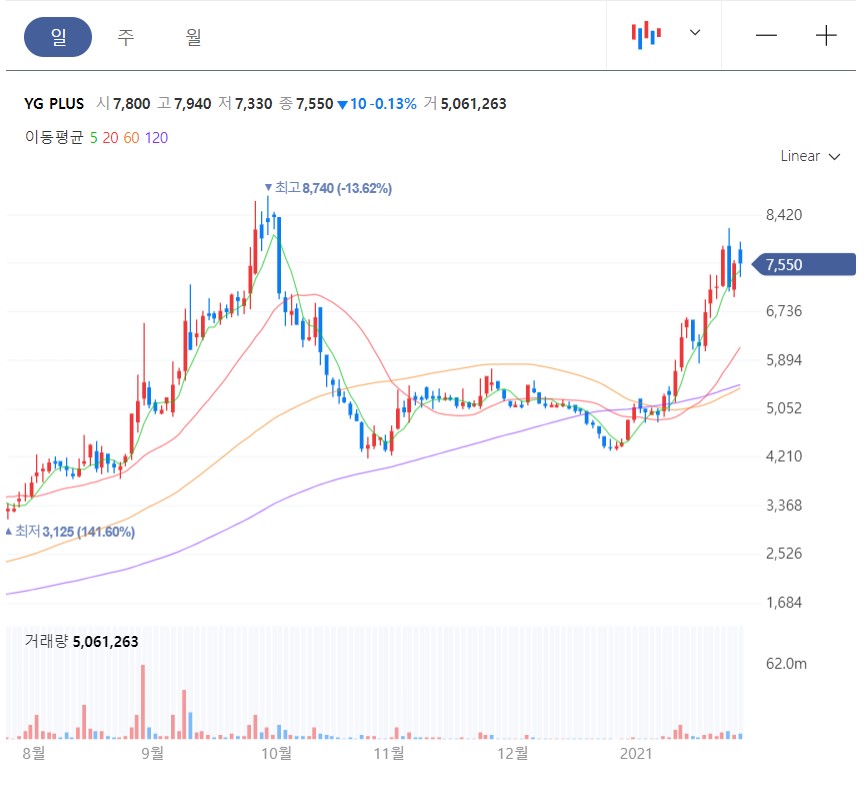Image resolution: width=867 pixels, height=796 pixels.
Task: Click the 5,052 price axis label
Action: pos(784,409)
